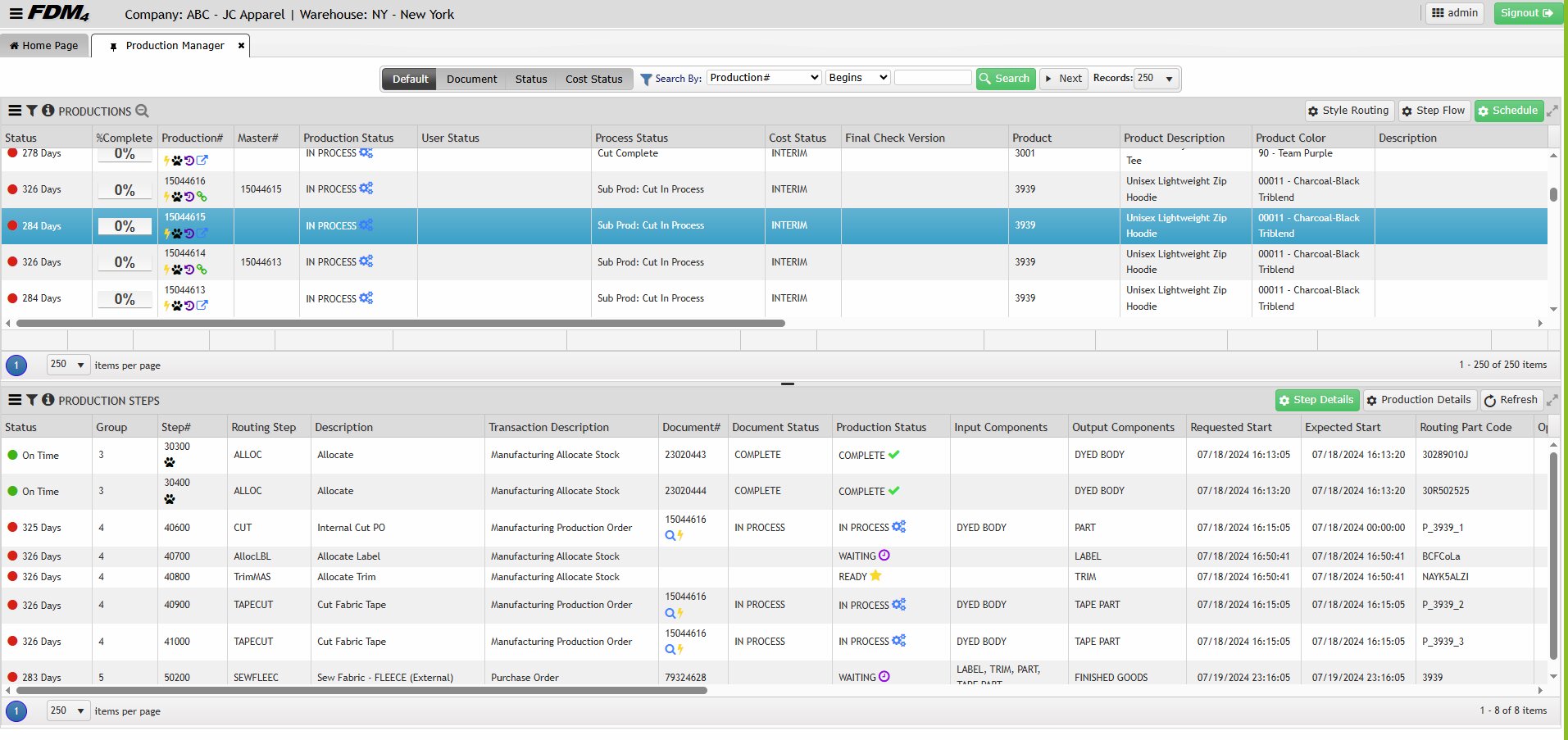This screenshot has height=740, width=1568.
Task: Click the zoom-out magnifier beside the Productions title
Action: 142,111
